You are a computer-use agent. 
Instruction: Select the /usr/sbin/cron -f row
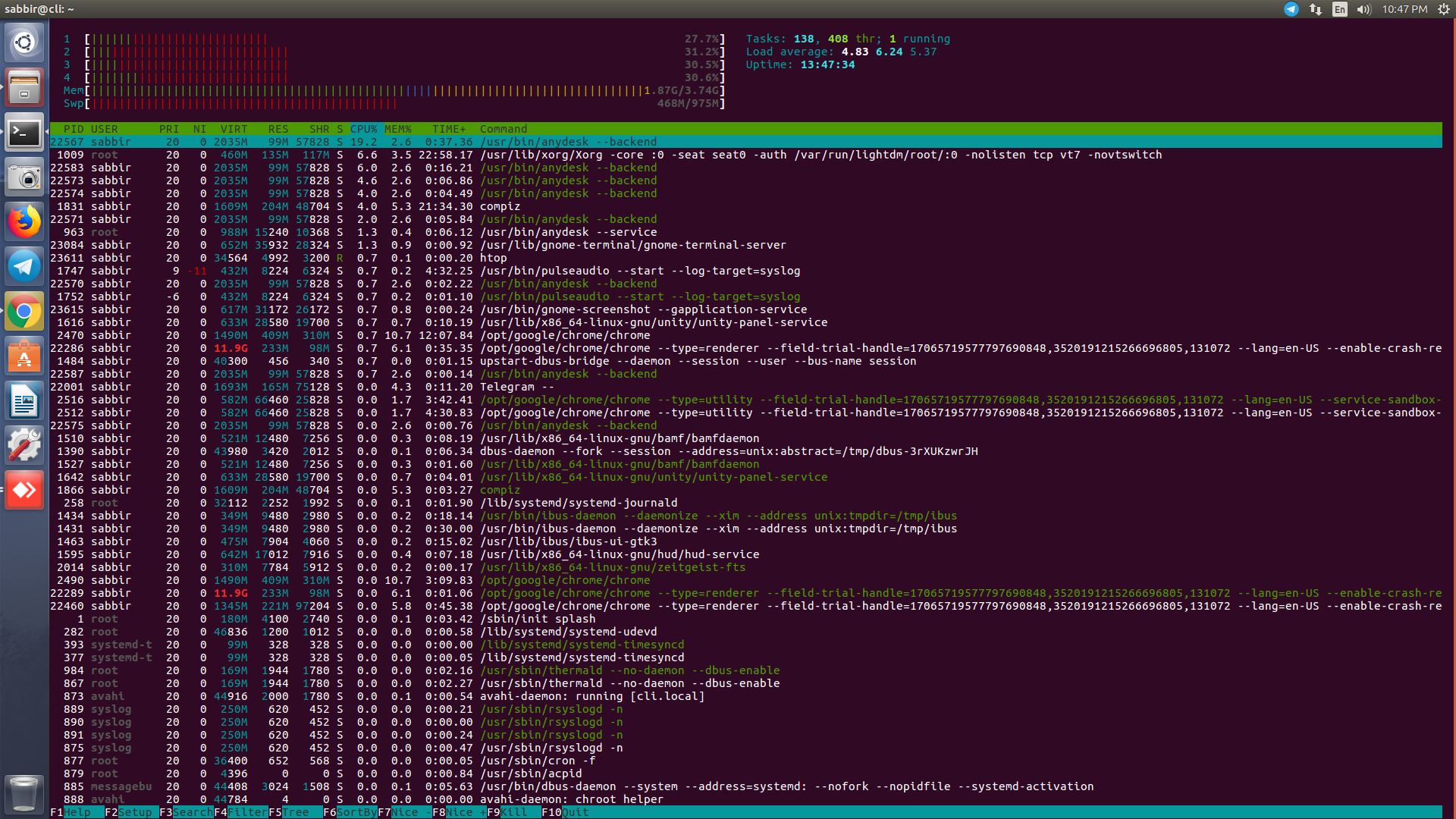(746, 761)
